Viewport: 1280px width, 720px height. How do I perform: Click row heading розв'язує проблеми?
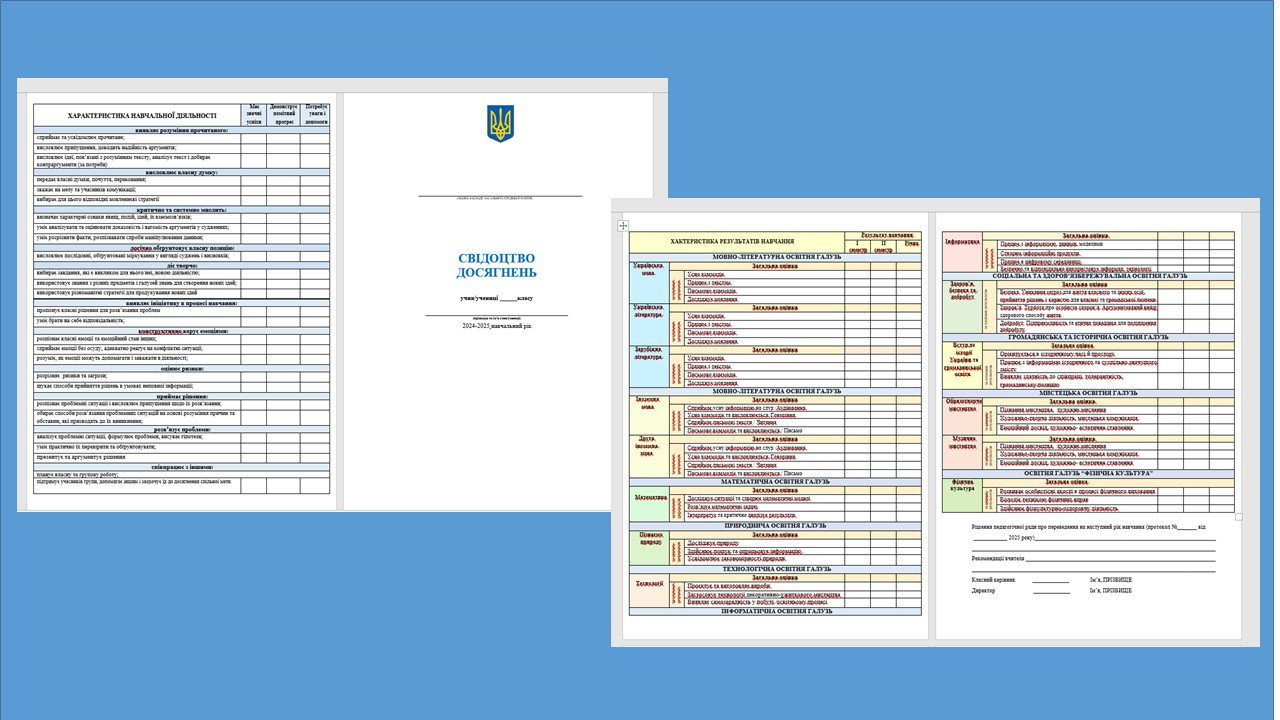[x=182, y=429]
